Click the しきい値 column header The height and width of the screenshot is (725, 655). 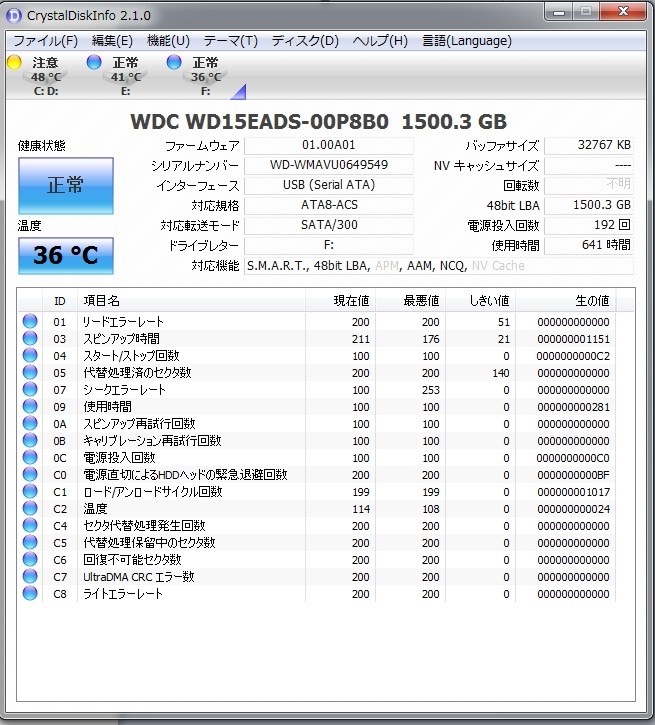[480, 301]
